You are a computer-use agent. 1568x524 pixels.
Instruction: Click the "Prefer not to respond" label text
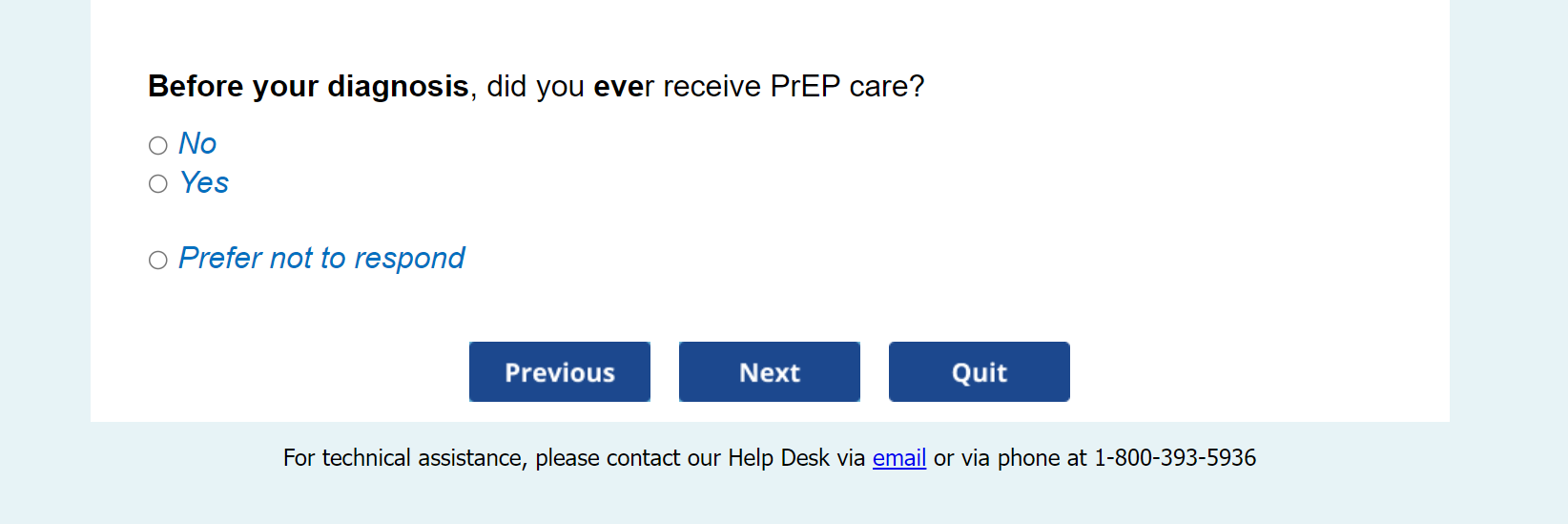pos(321,258)
